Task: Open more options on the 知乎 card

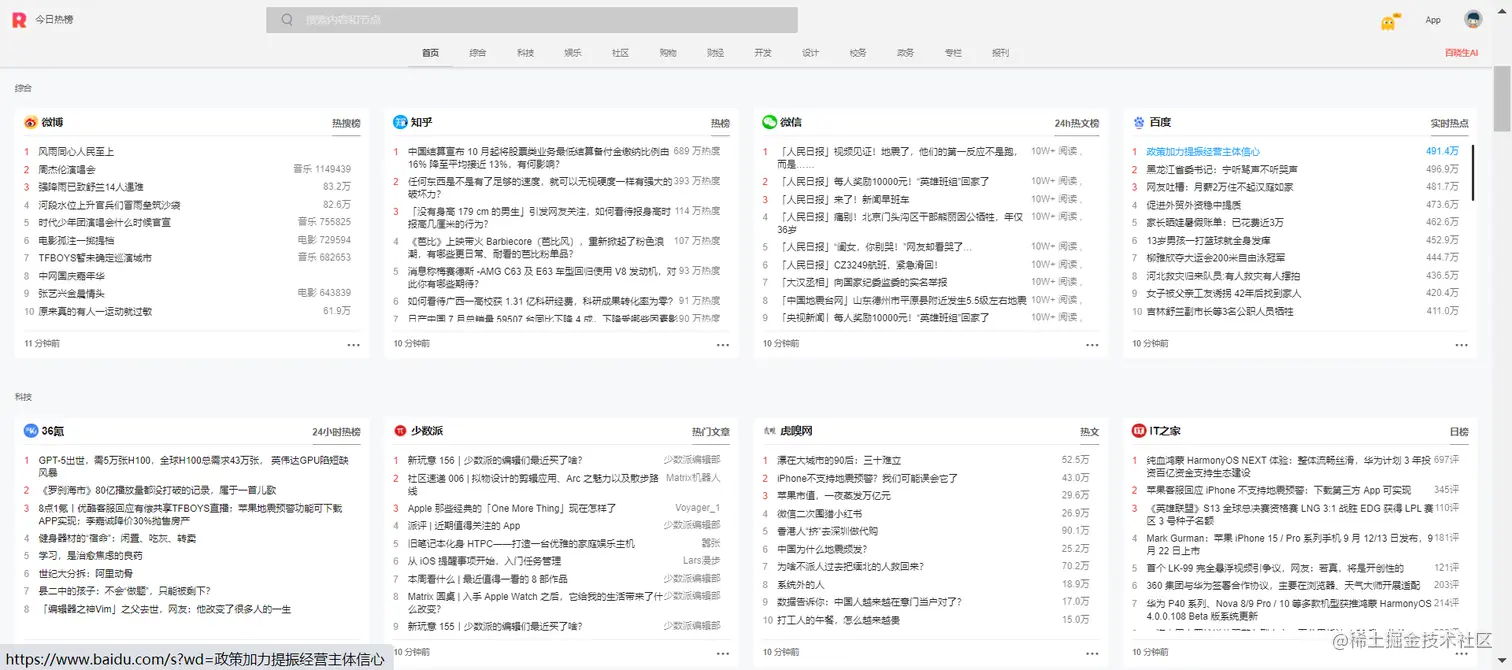Action: point(723,344)
